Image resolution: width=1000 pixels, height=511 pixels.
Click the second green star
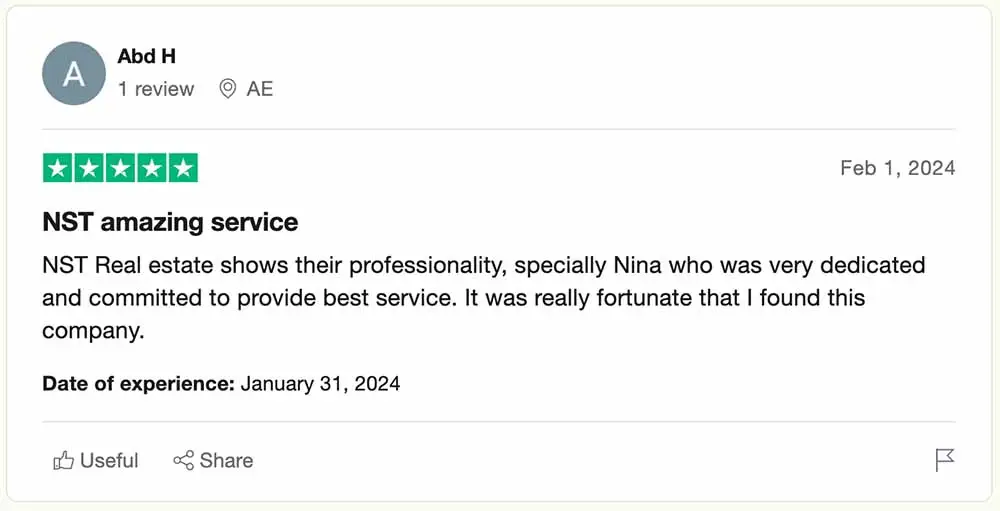(x=89, y=169)
